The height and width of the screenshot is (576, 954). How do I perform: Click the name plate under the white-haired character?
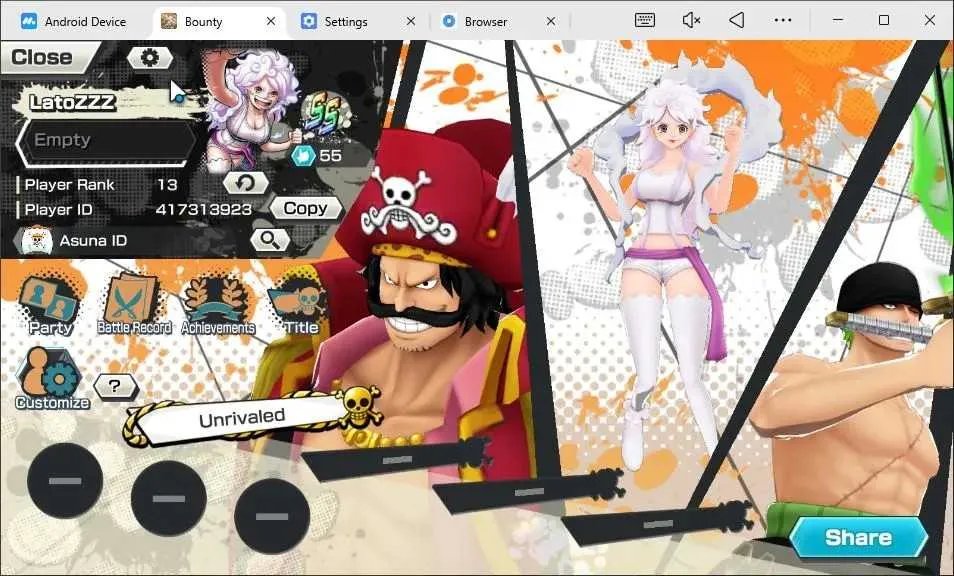point(529,491)
